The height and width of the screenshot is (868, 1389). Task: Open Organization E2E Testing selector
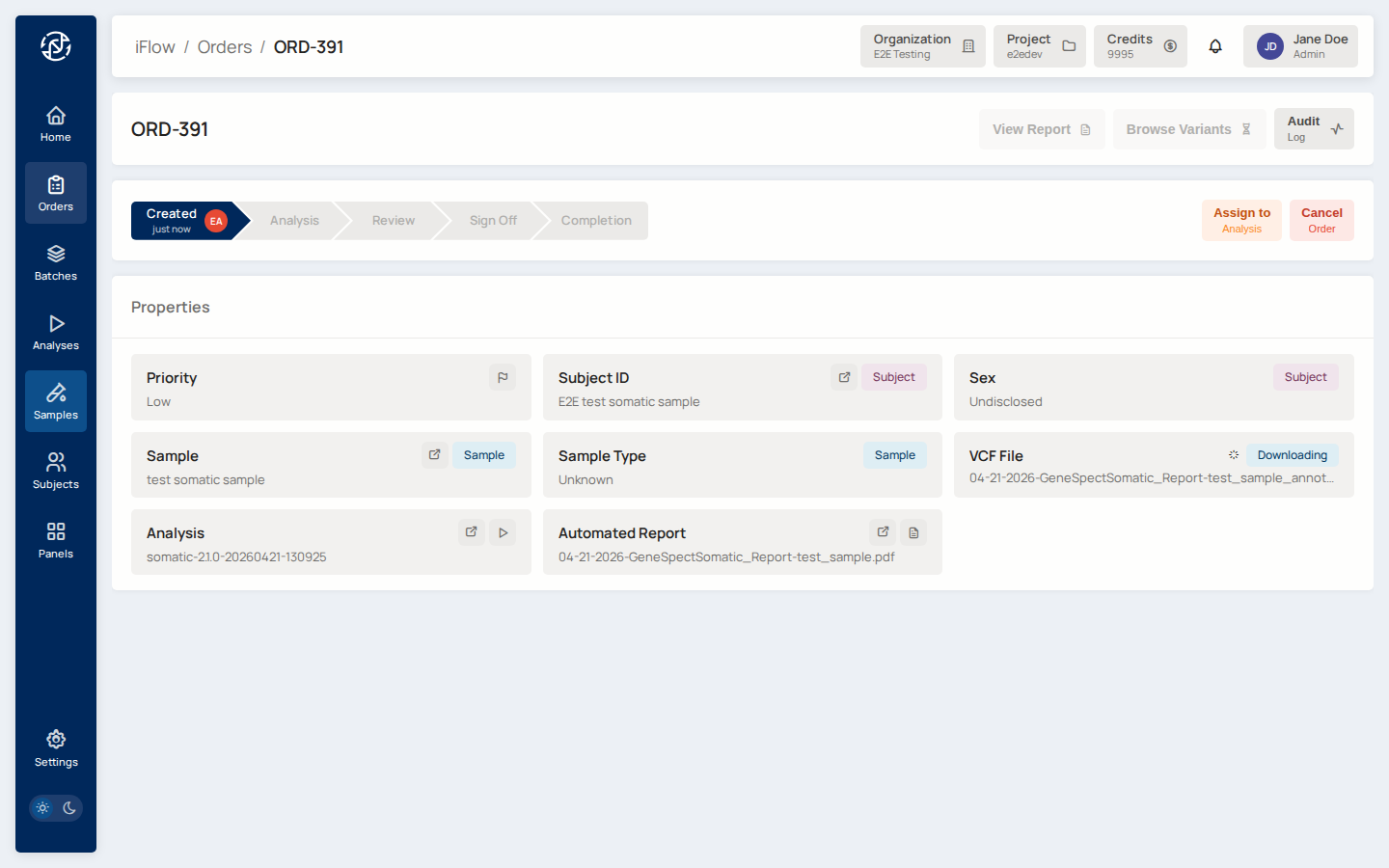(x=923, y=46)
